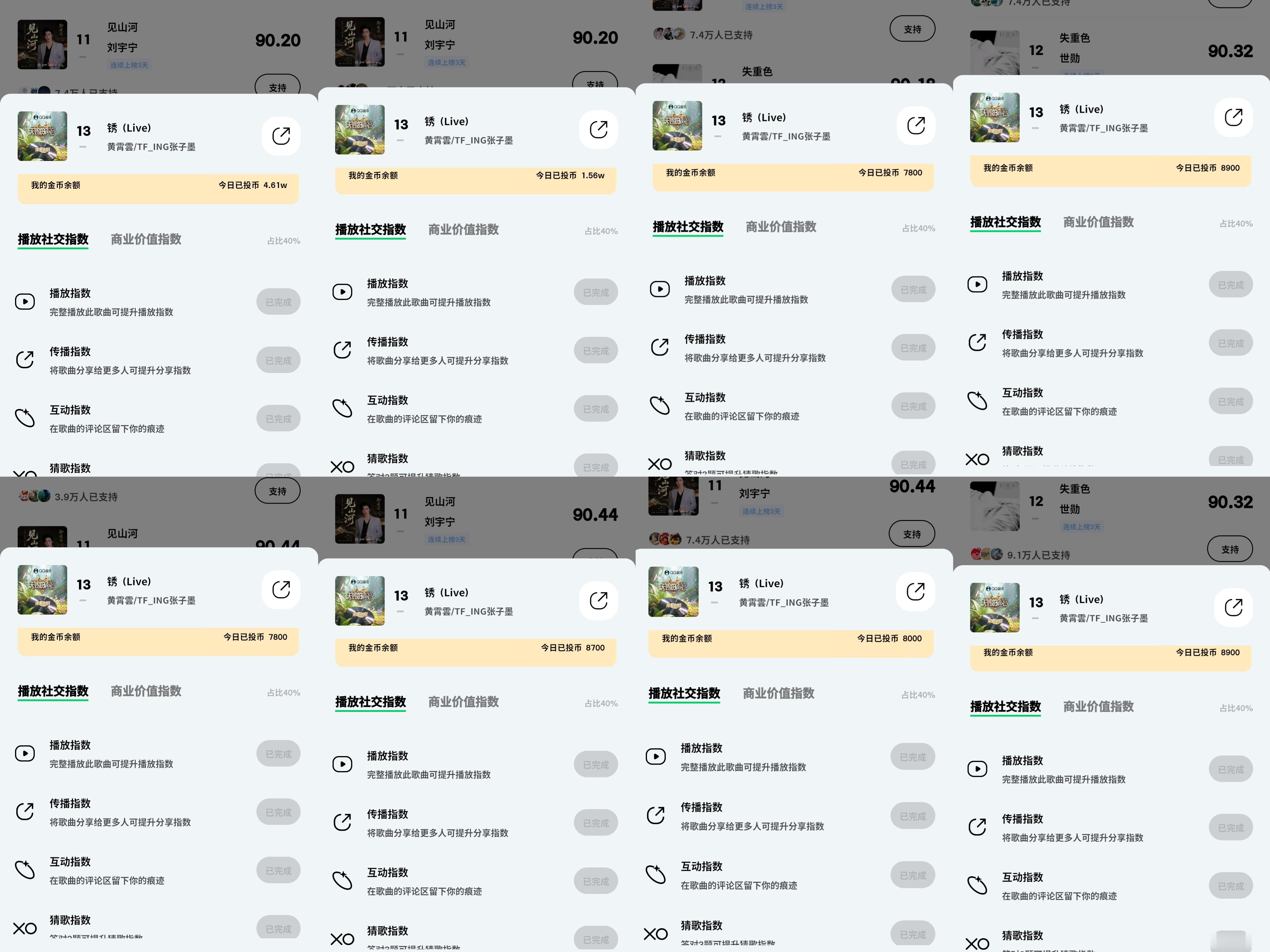Image resolution: width=1270 pixels, height=952 pixels.
Task: Tap the share icon in the 4.61w coin panel
Action: coord(281,136)
